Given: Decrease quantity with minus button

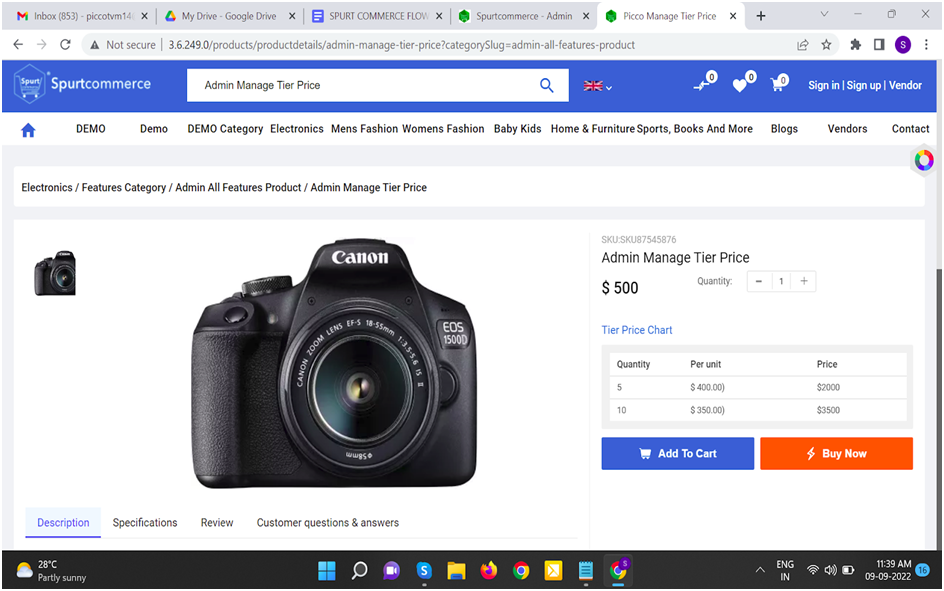Looking at the screenshot, I should tap(759, 281).
